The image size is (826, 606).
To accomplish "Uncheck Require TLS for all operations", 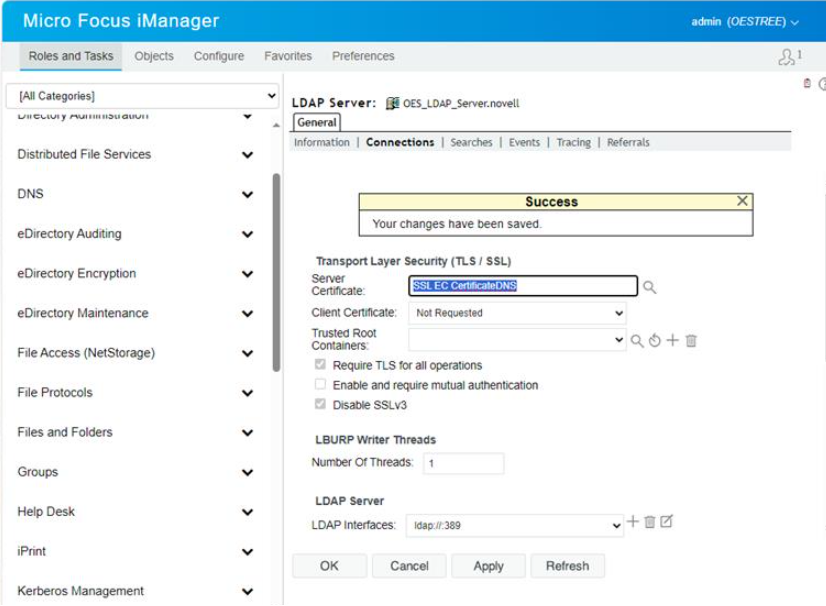I will tap(320, 366).
